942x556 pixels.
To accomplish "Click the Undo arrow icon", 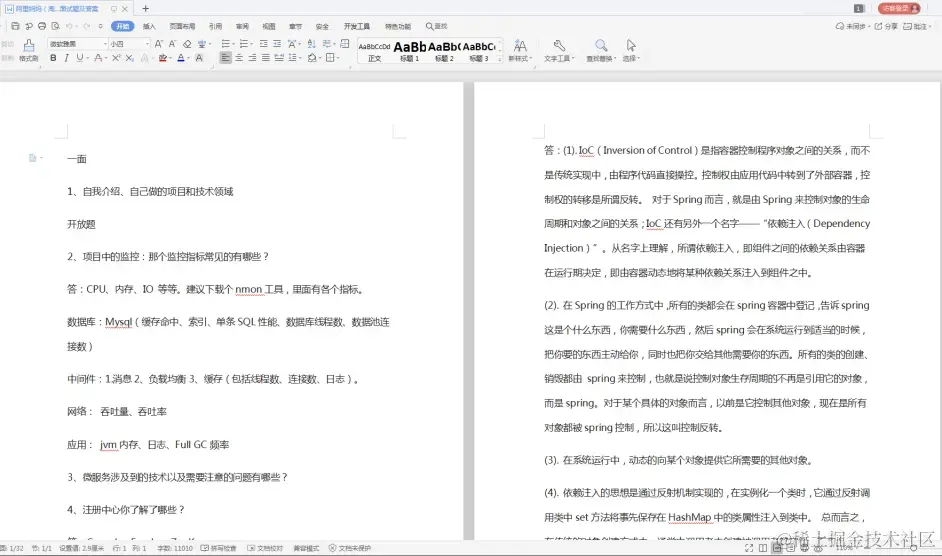I will click(x=69, y=26).
